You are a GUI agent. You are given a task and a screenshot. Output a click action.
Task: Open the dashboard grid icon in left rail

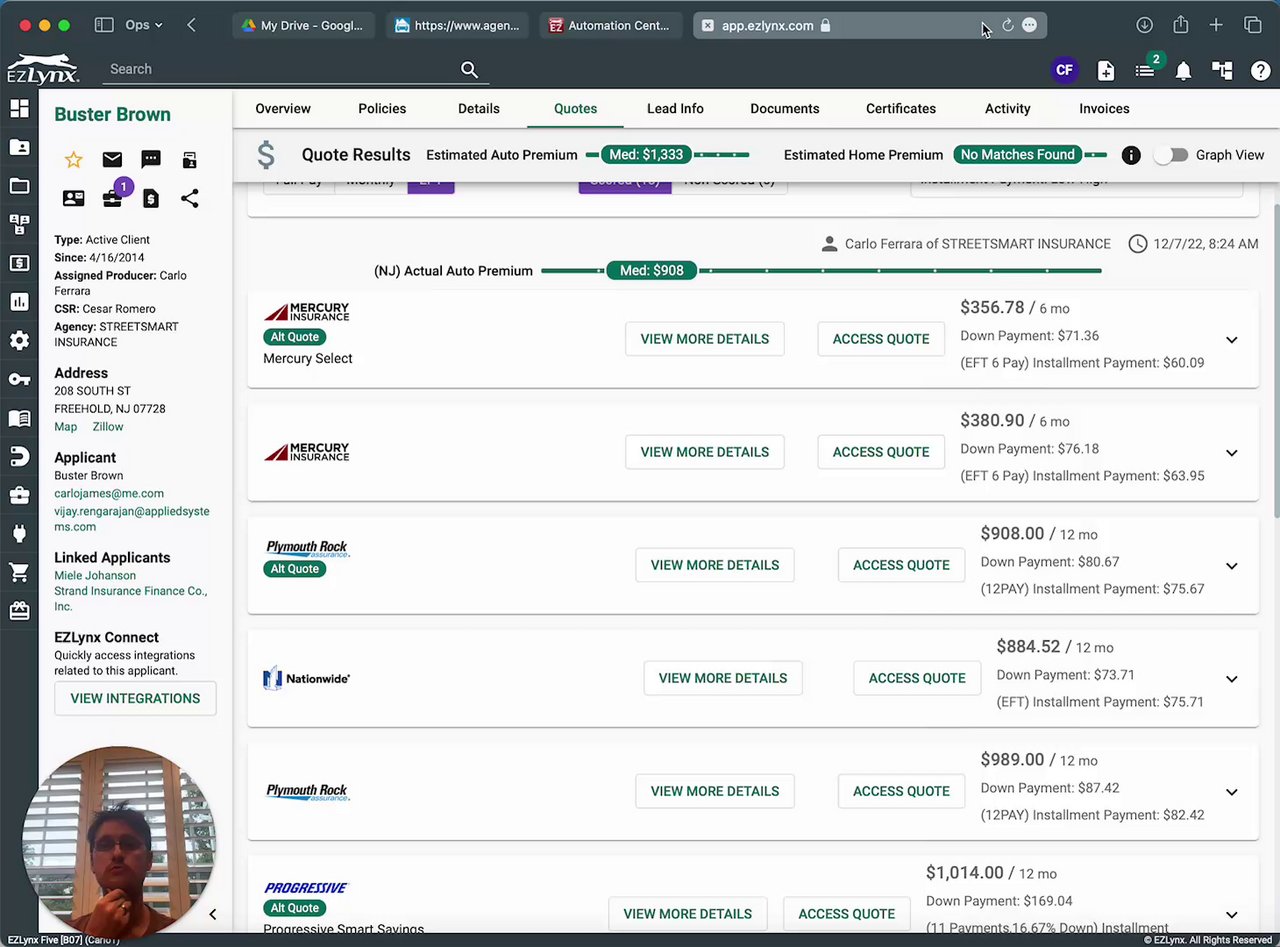(19, 109)
